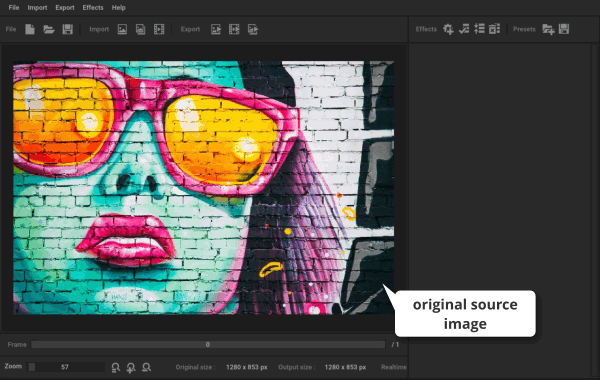Open the File menu
The height and width of the screenshot is (380, 600).
click(14, 8)
